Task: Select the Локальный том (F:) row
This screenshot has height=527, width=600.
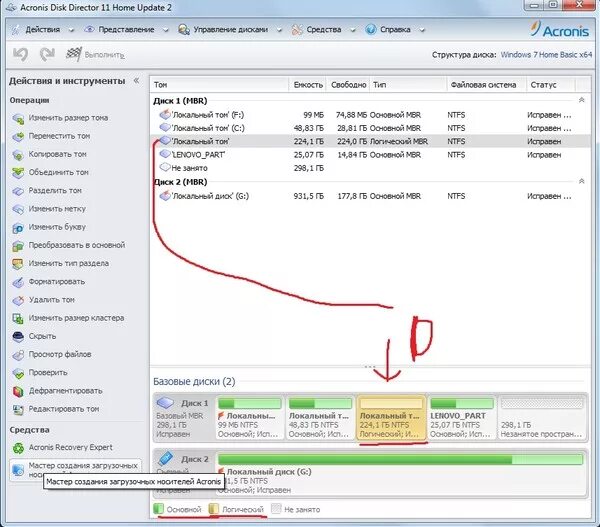Action: (369, 115)
